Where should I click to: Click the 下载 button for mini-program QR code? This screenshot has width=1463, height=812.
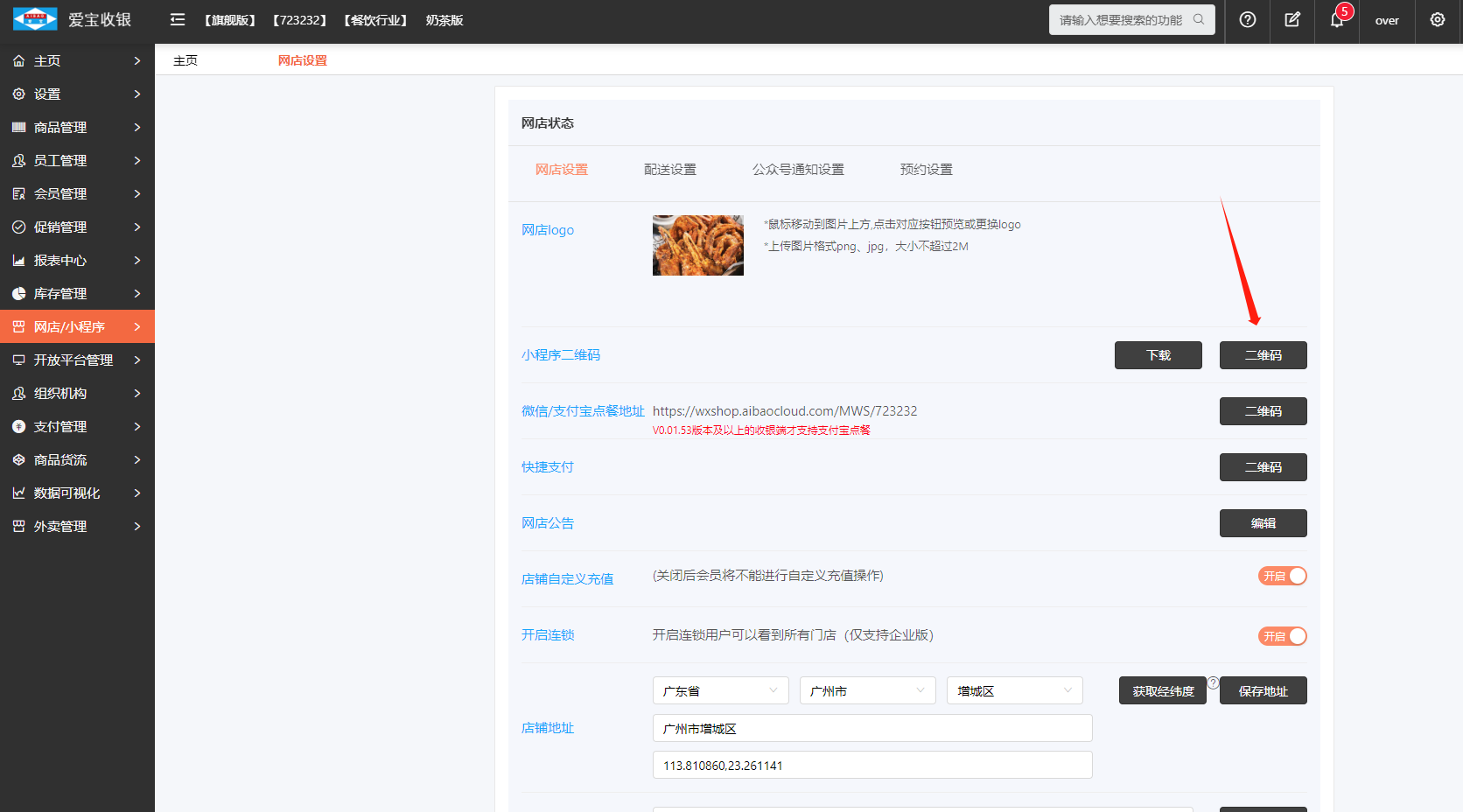point(1158,355)
